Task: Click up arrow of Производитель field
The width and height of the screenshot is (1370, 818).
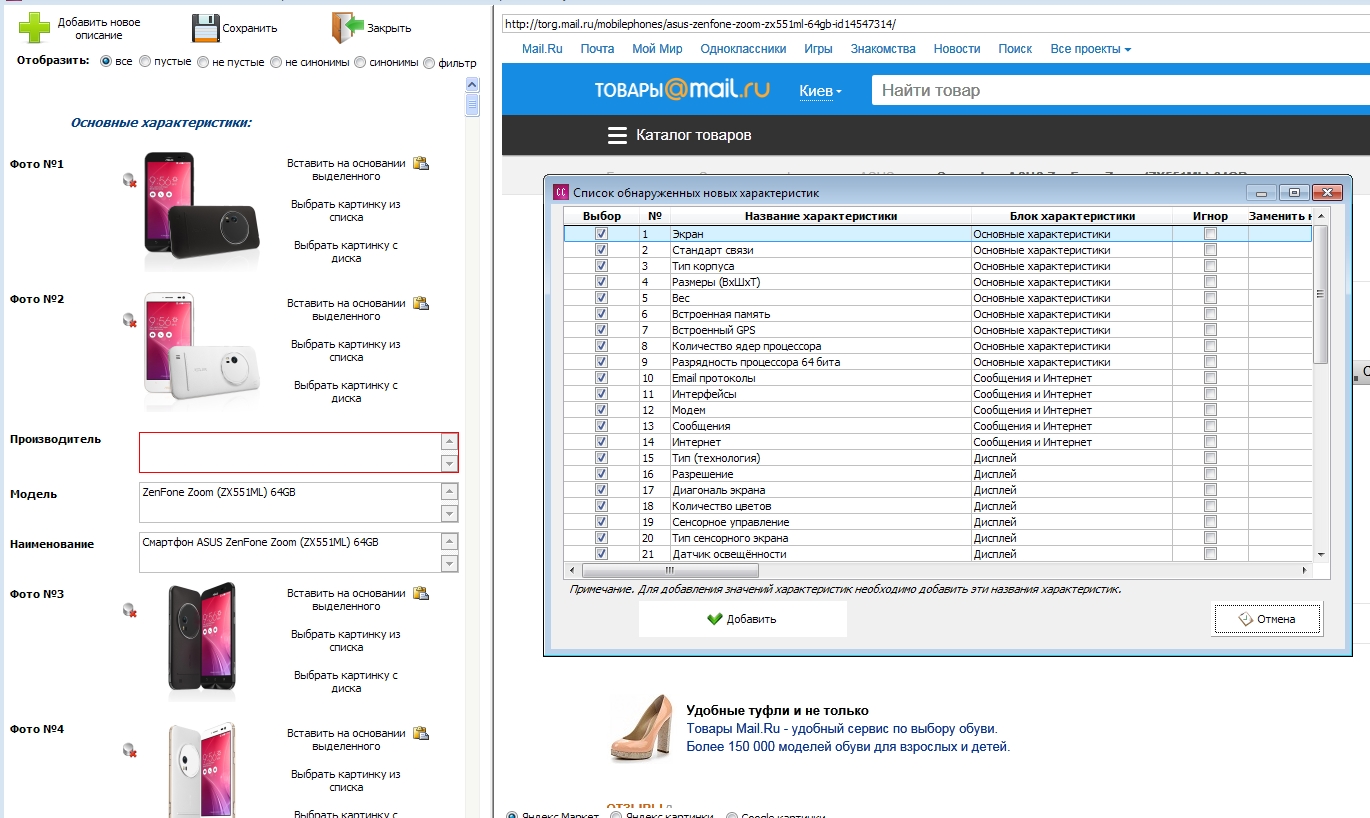Action: click(x=450, y=441)
